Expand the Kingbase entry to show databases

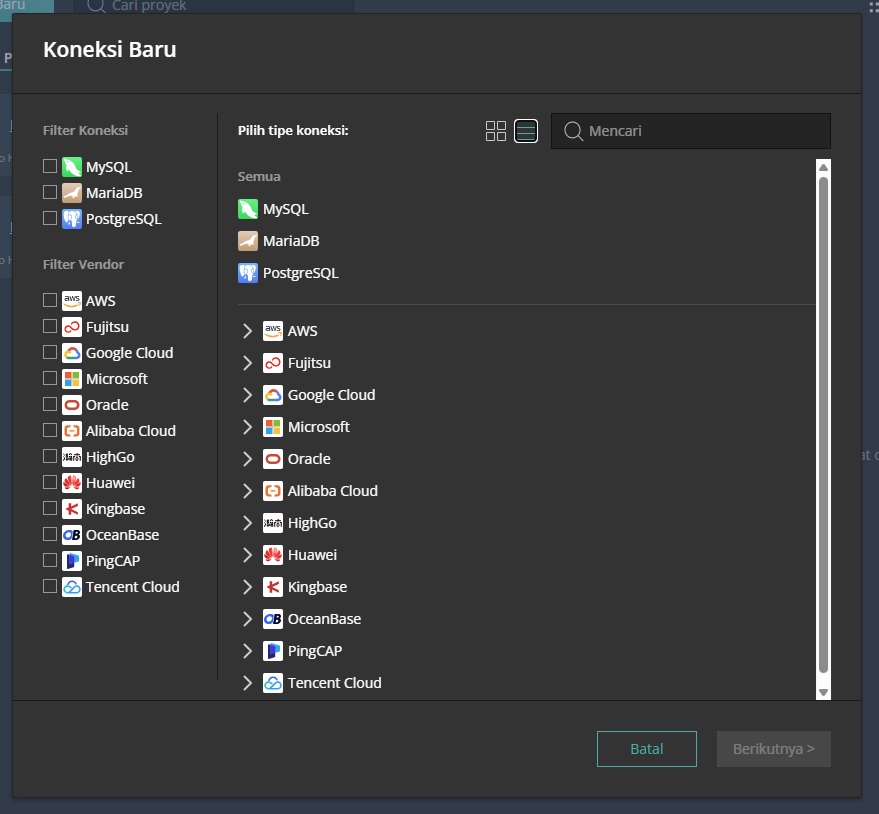tap(247, 586)
